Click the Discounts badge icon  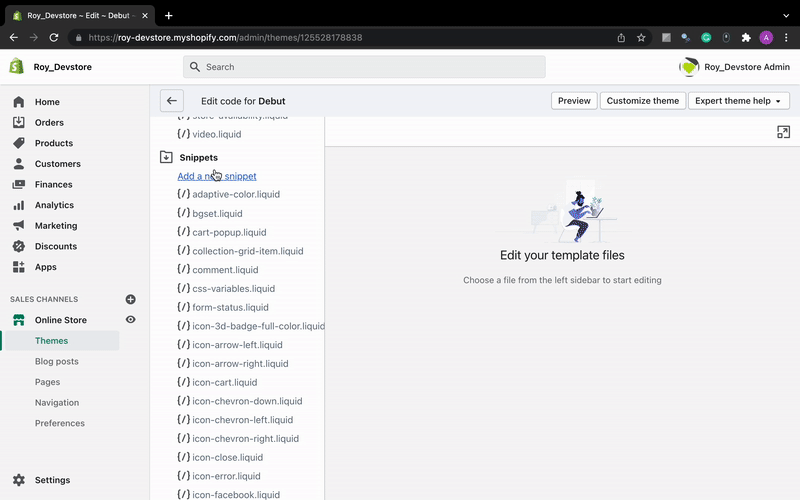[x=19, y=246]
